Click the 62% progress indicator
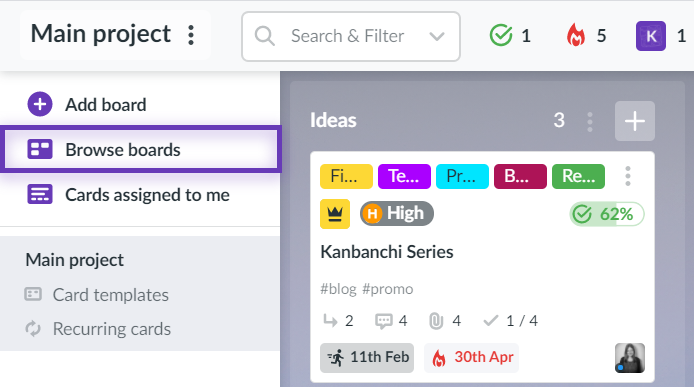The width and height of the screenshot is (694, 387). tap(606, 214)
